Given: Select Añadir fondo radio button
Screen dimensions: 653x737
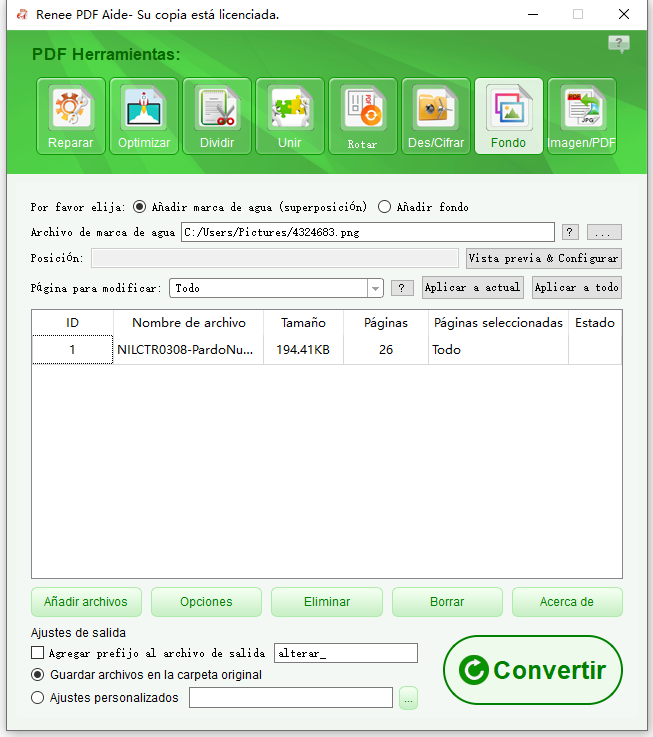Looking at the screenshot, I should pos(384,207).
